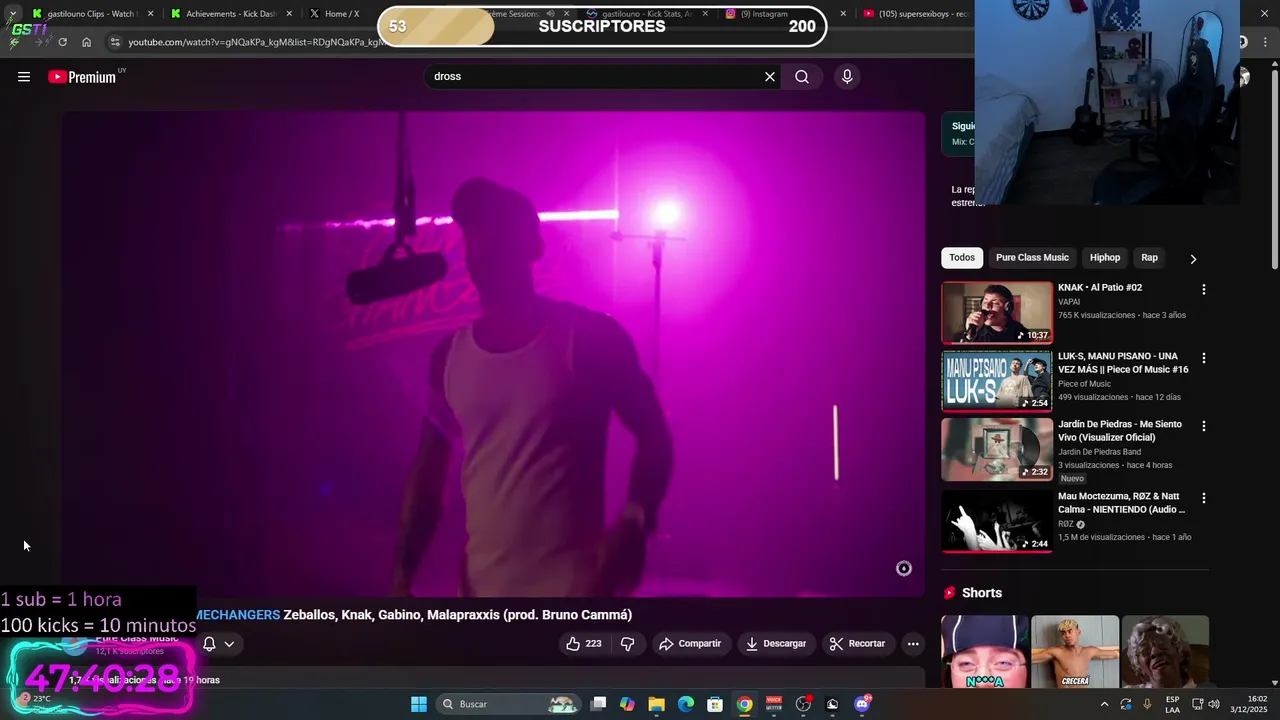1280x720 pixels.
Task: Open options menu for 'KNAK - Al Patio #02'
Action: [1203, 289]
